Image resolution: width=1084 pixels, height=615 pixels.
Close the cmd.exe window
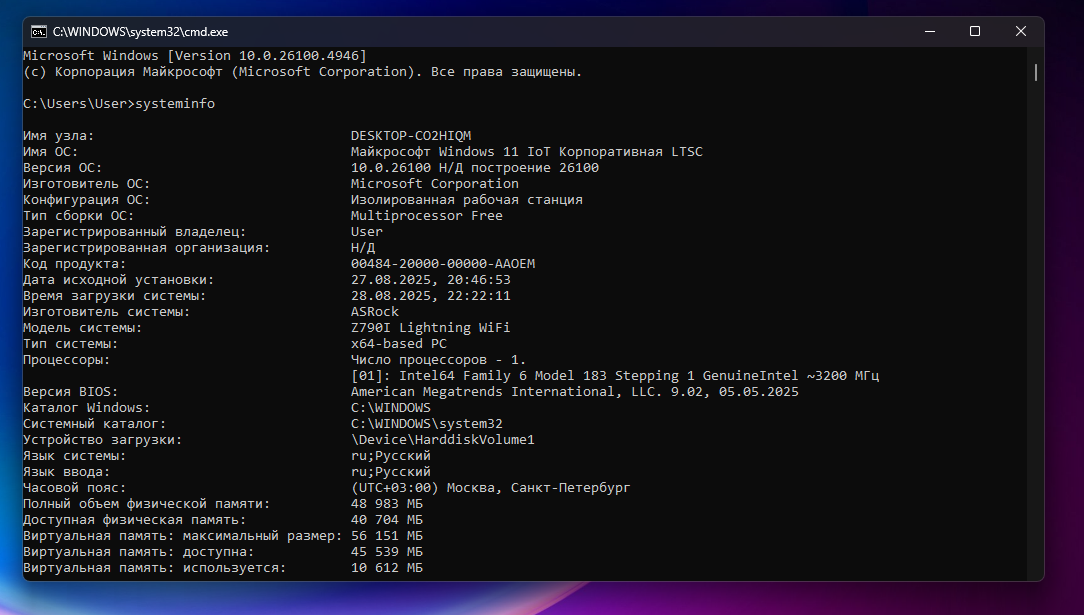(1020, 32)
